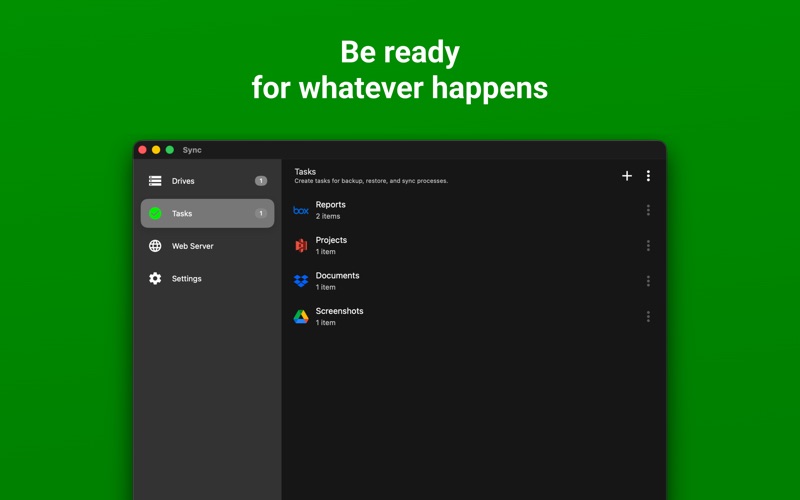
Task: Click the Google Drive icon beside Screenshots
Action: coord(301,317)
